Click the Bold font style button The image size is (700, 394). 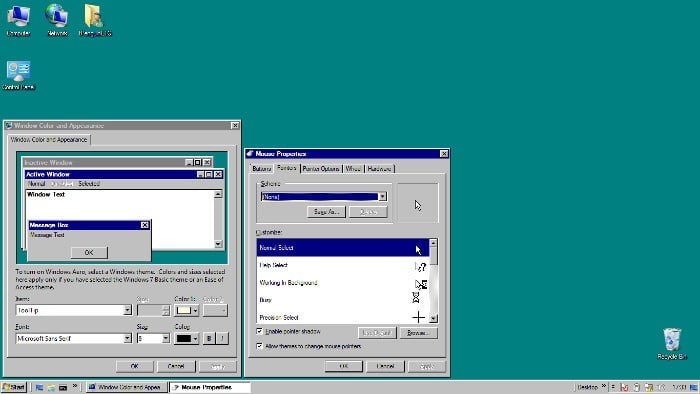(208, 338)
